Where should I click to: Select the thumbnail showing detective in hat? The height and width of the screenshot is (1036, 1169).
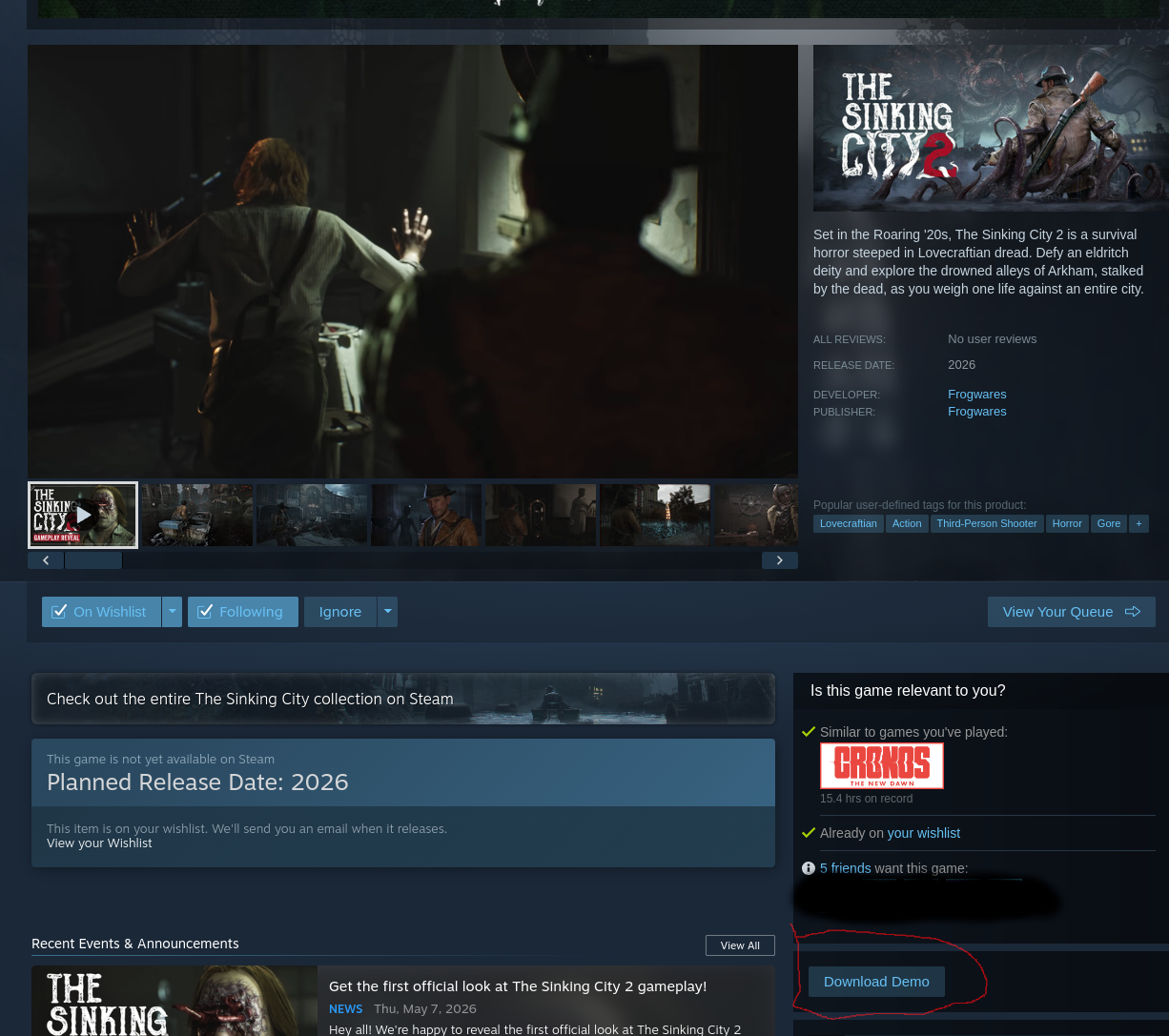coord(426,515)
